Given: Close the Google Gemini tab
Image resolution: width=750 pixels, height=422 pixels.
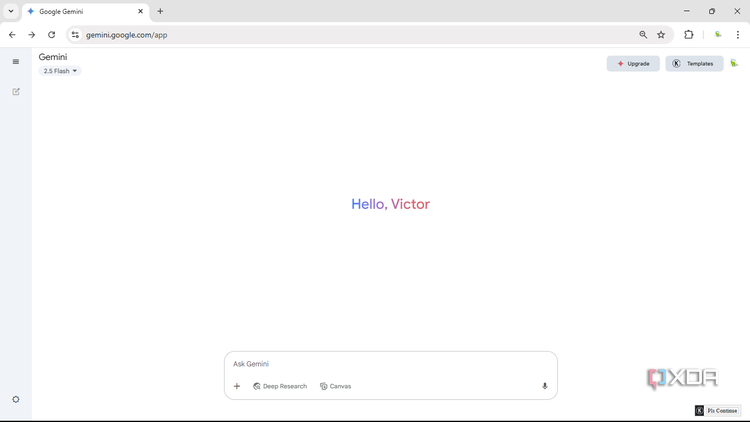Looking at the screenshot, I should pos(140,11).
